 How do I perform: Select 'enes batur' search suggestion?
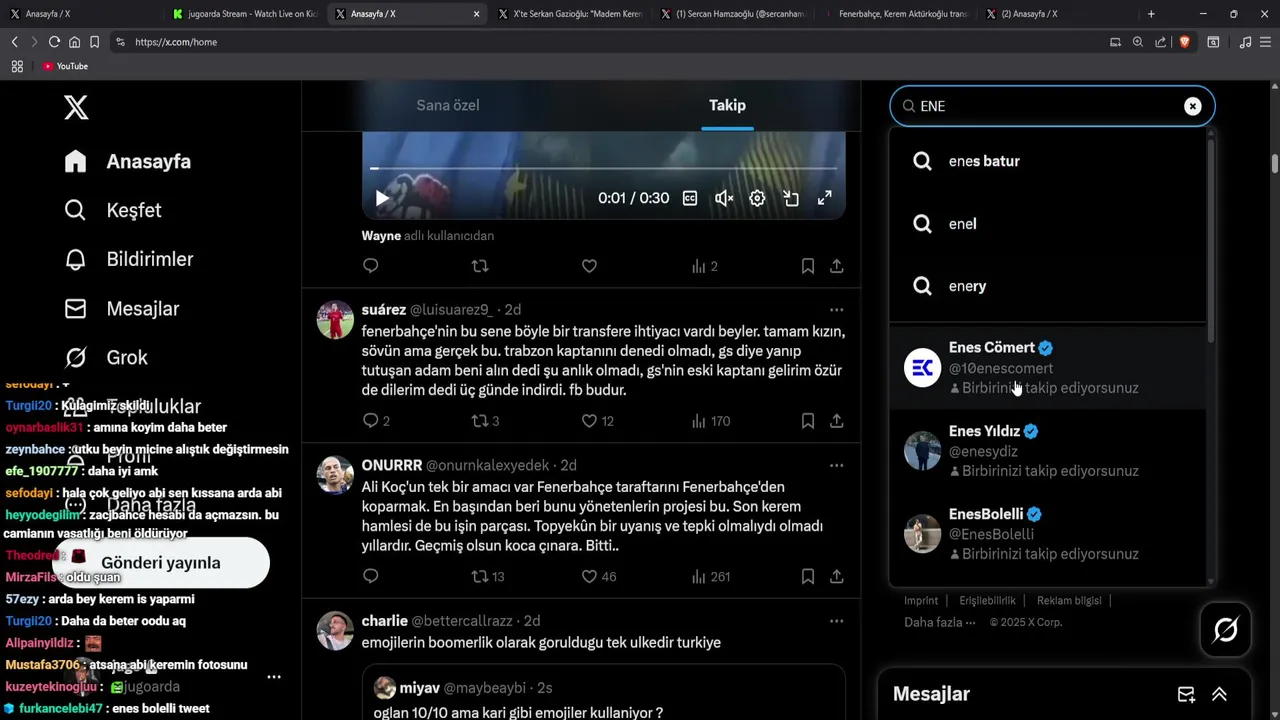point(1047,161)
